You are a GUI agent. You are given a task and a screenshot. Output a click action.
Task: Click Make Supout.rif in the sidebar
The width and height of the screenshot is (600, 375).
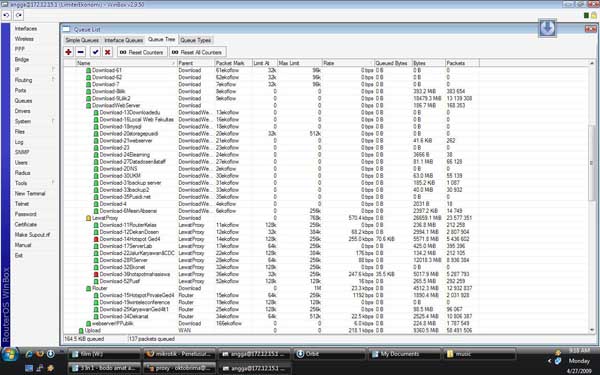point(32,235)
